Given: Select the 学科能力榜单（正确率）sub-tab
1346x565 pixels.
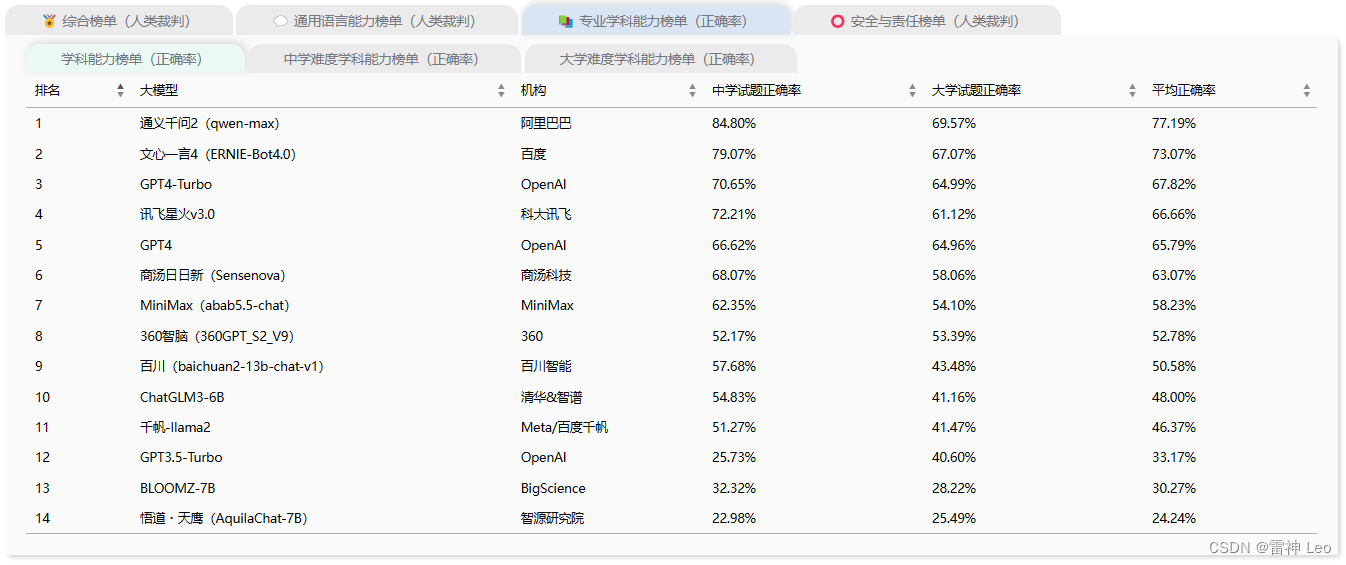Looking at the screenshot, I should (x=134, y=59).
